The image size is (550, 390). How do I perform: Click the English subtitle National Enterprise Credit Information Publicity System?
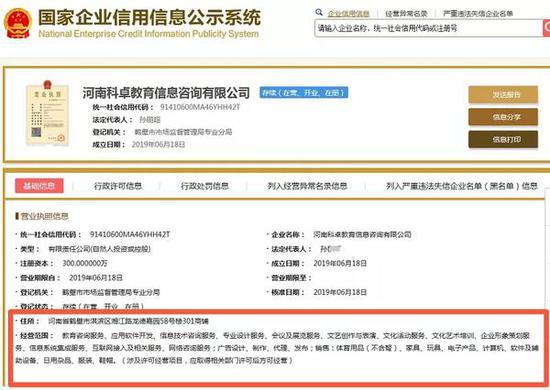coord(149,34)
